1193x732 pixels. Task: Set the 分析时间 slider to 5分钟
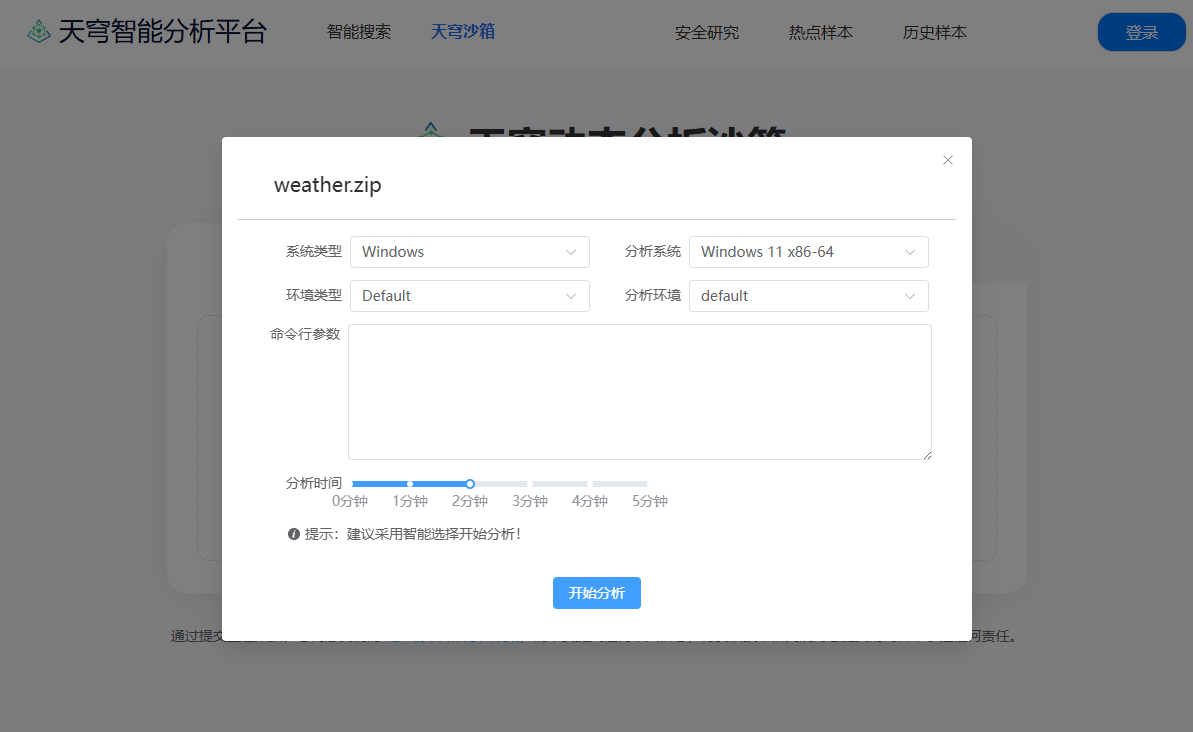[x=650, y=483]
